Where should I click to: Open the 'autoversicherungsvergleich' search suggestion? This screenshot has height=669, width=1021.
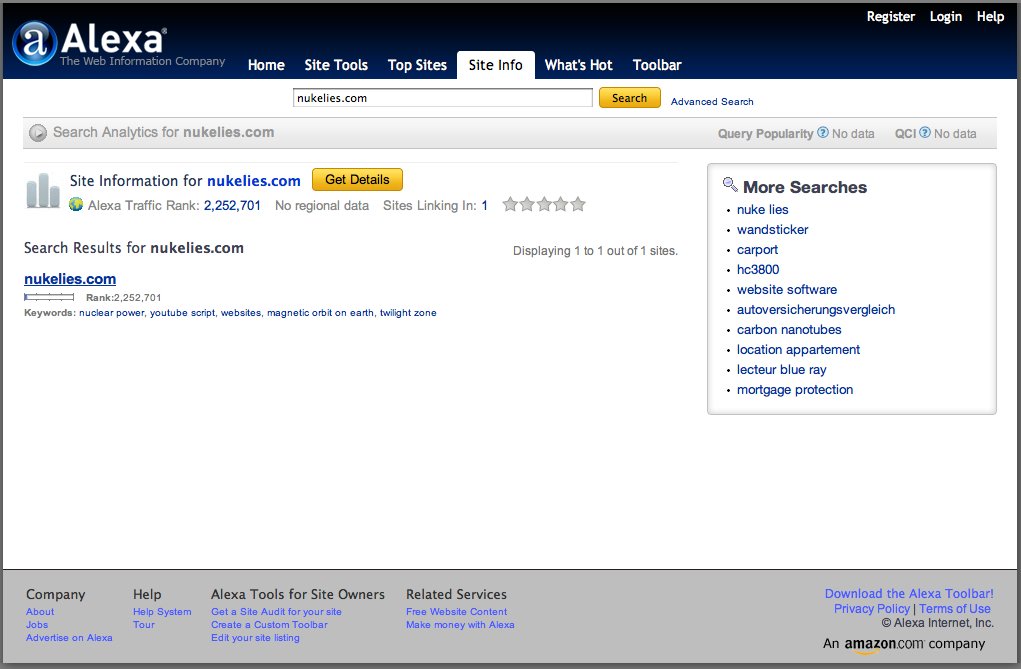point(816,309)
